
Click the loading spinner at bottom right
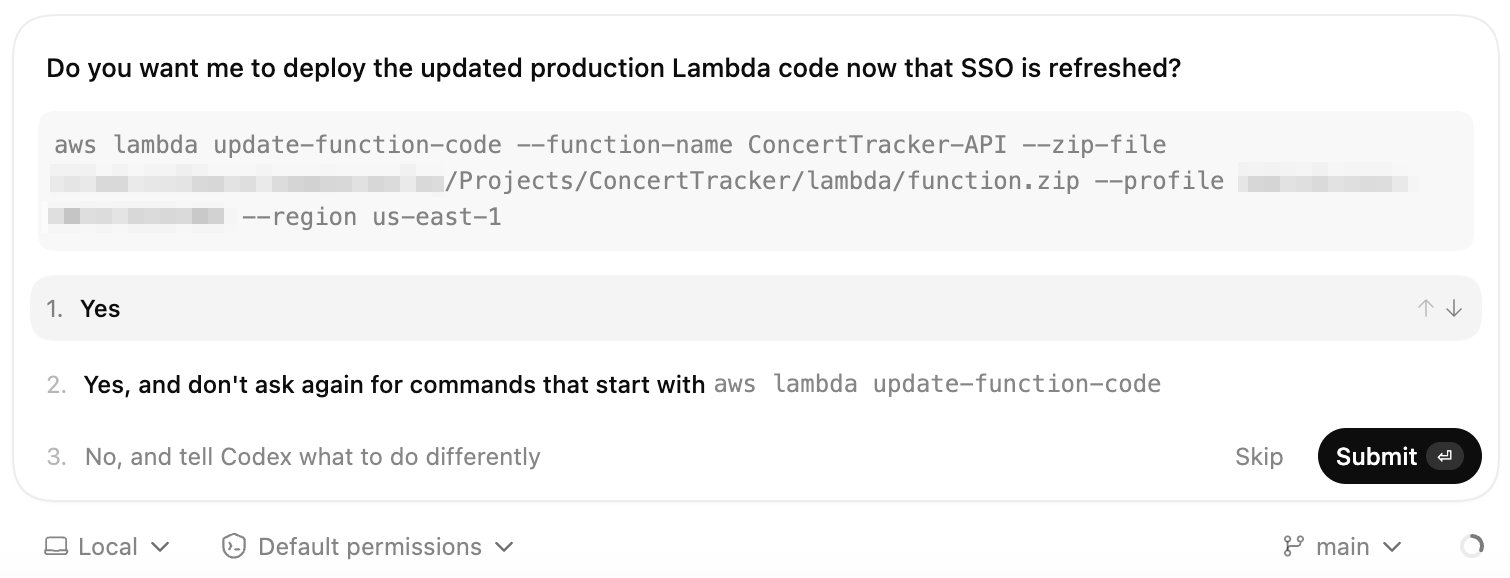pos(1472,546)
